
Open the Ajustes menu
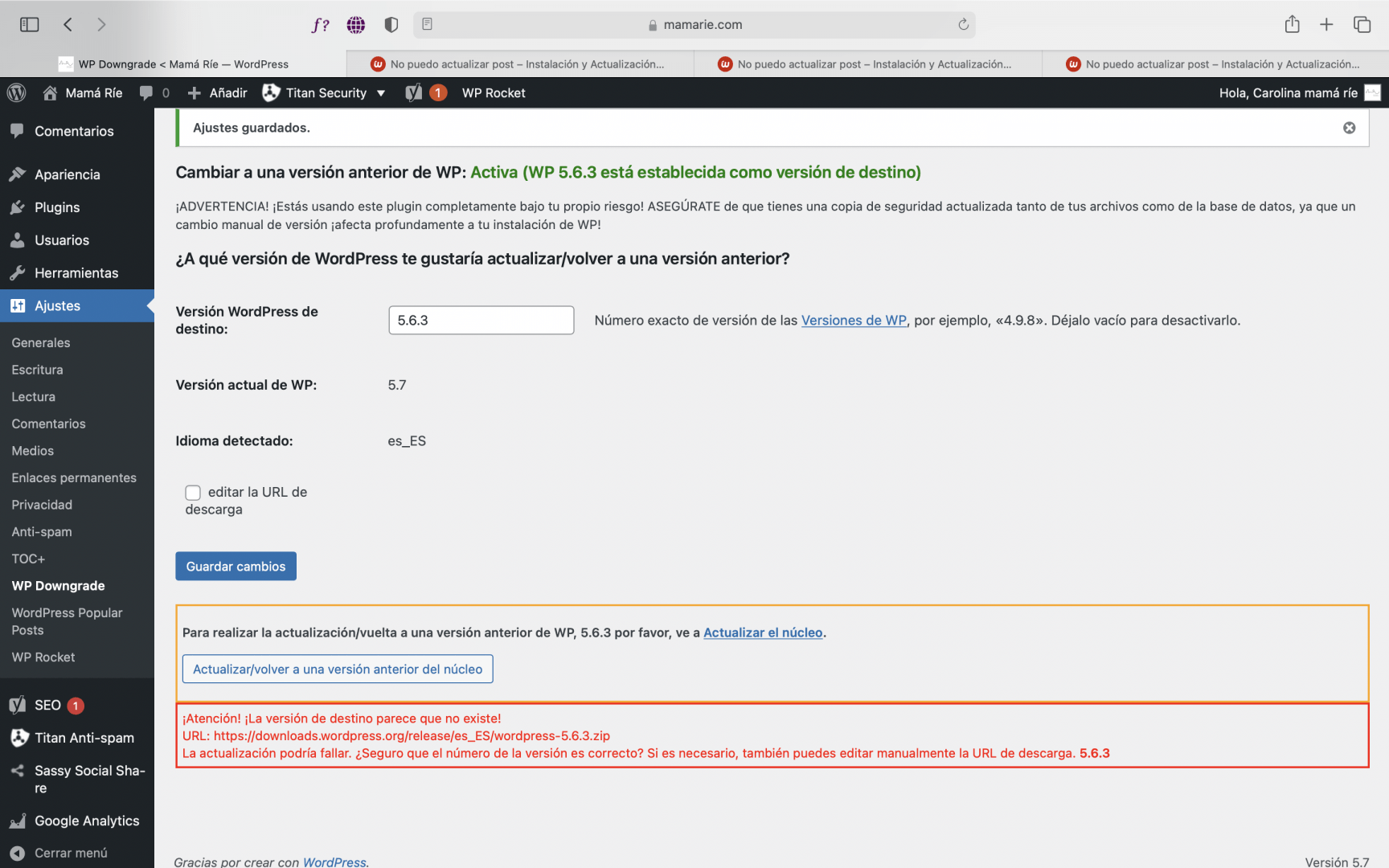click(77, 306)
